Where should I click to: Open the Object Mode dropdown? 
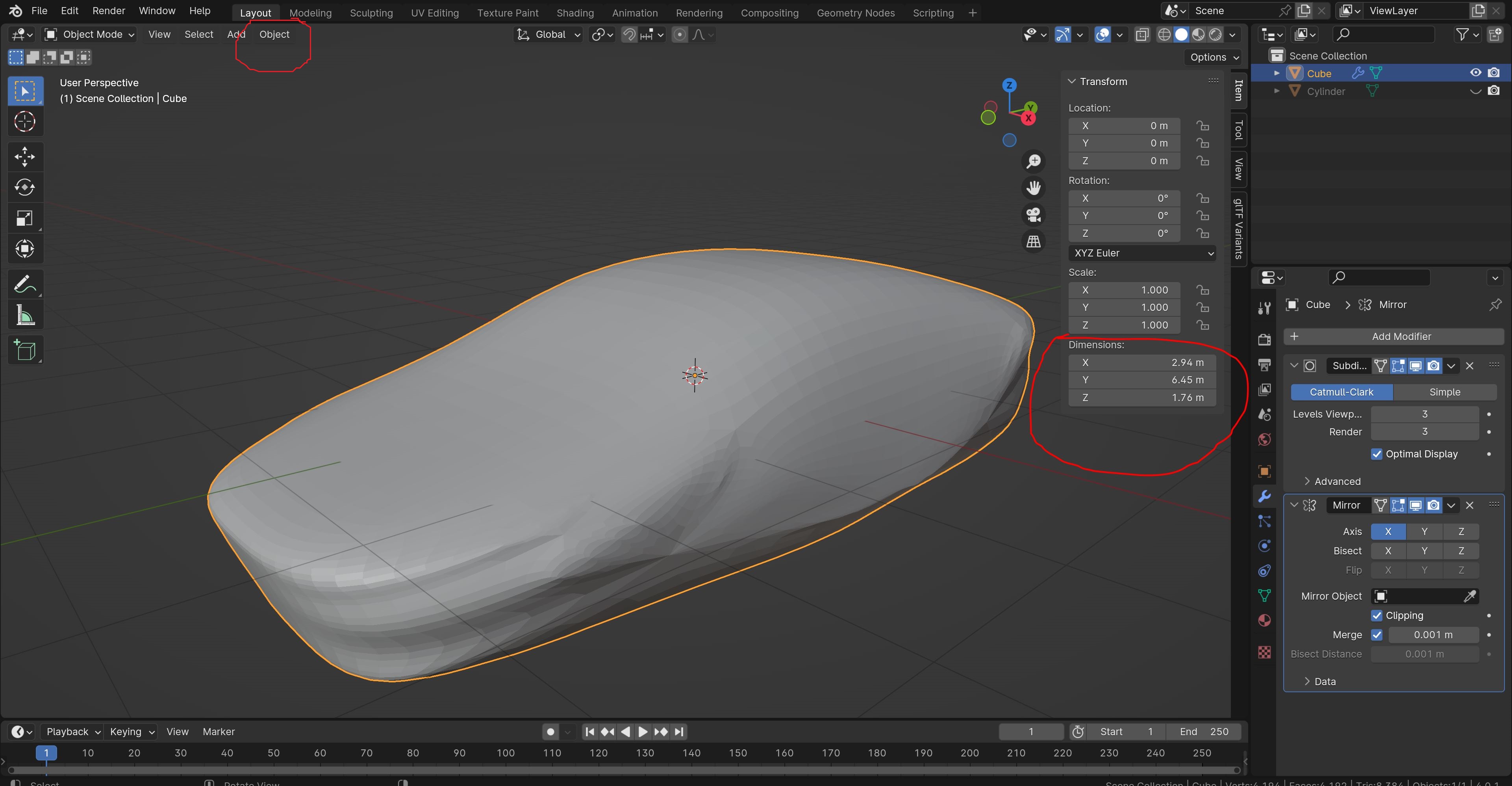click(90, 35)
